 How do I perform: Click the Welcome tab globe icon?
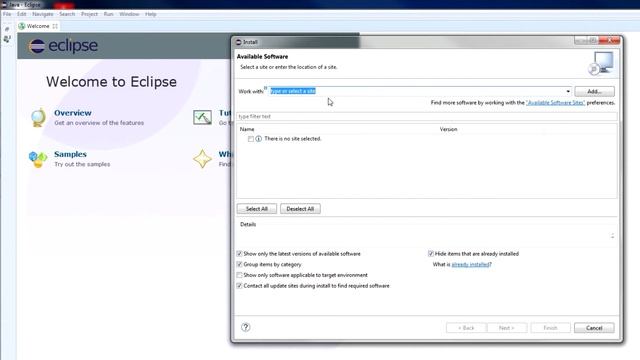(22, 26)
